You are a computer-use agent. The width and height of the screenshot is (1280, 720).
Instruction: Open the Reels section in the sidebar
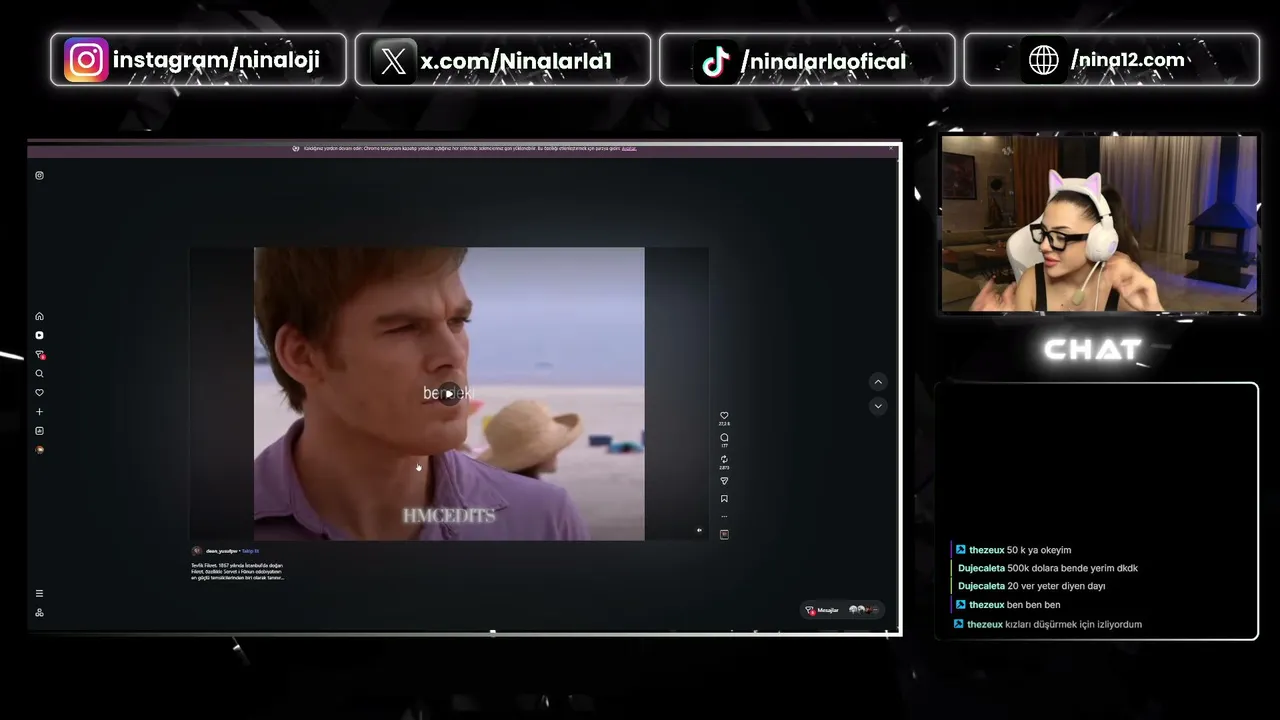click(x=40, y=335)
